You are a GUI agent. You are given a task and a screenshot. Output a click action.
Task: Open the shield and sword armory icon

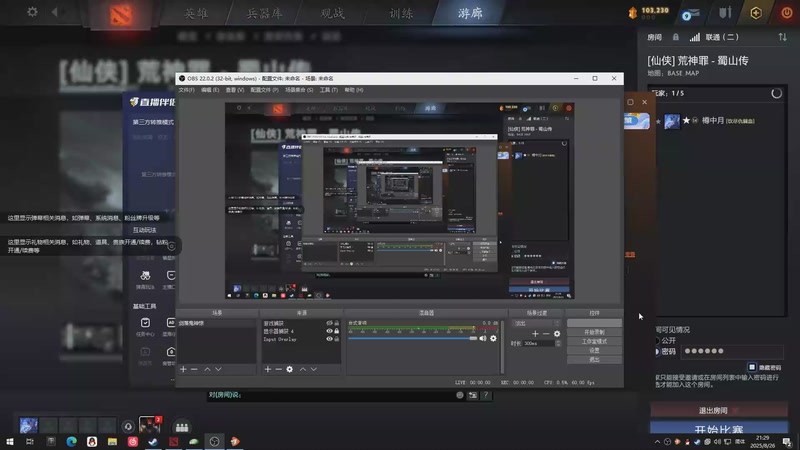pyautogui.click(x=725, y=12)
